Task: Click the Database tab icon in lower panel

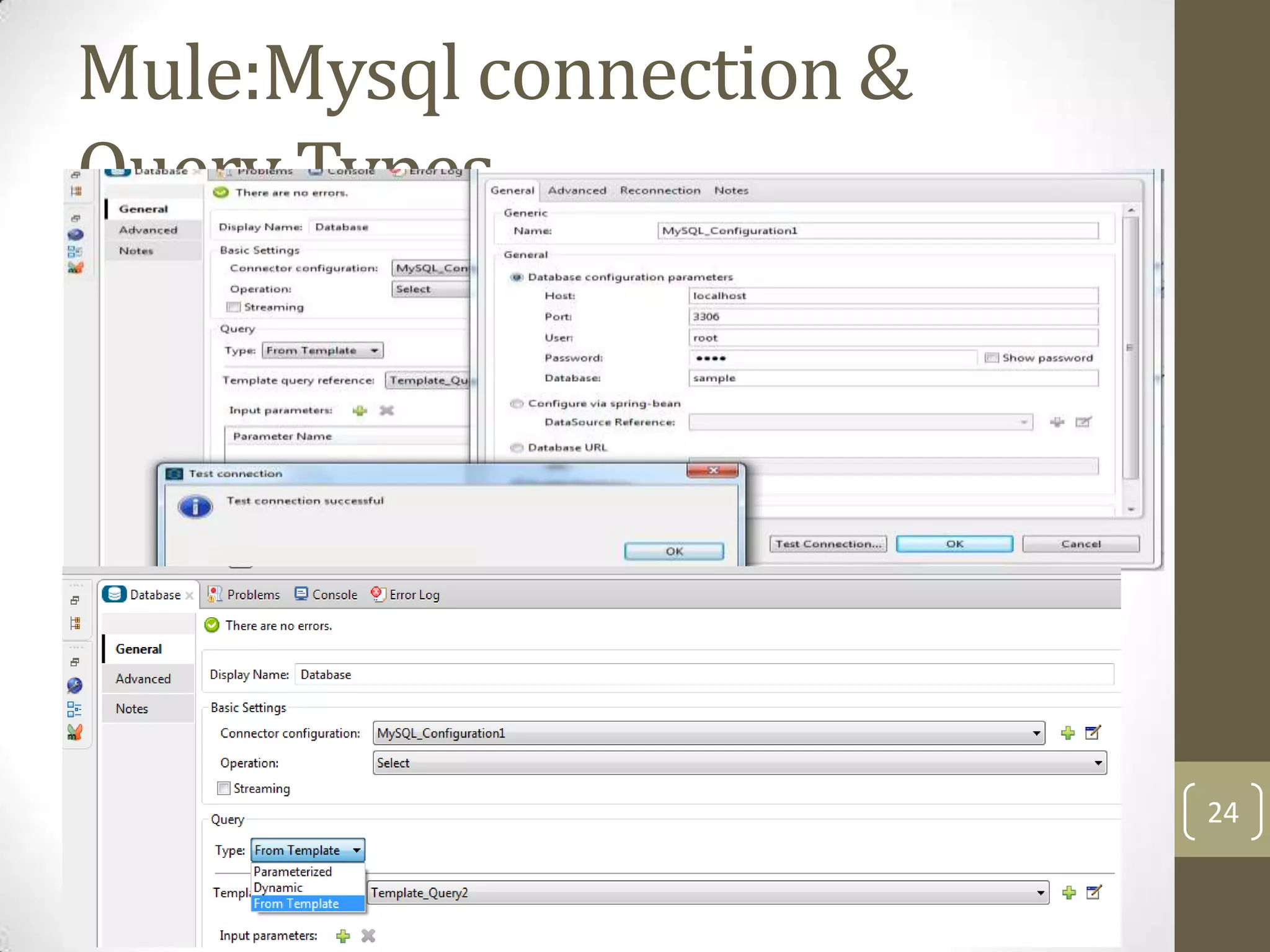Action: (x=114, y=594)
